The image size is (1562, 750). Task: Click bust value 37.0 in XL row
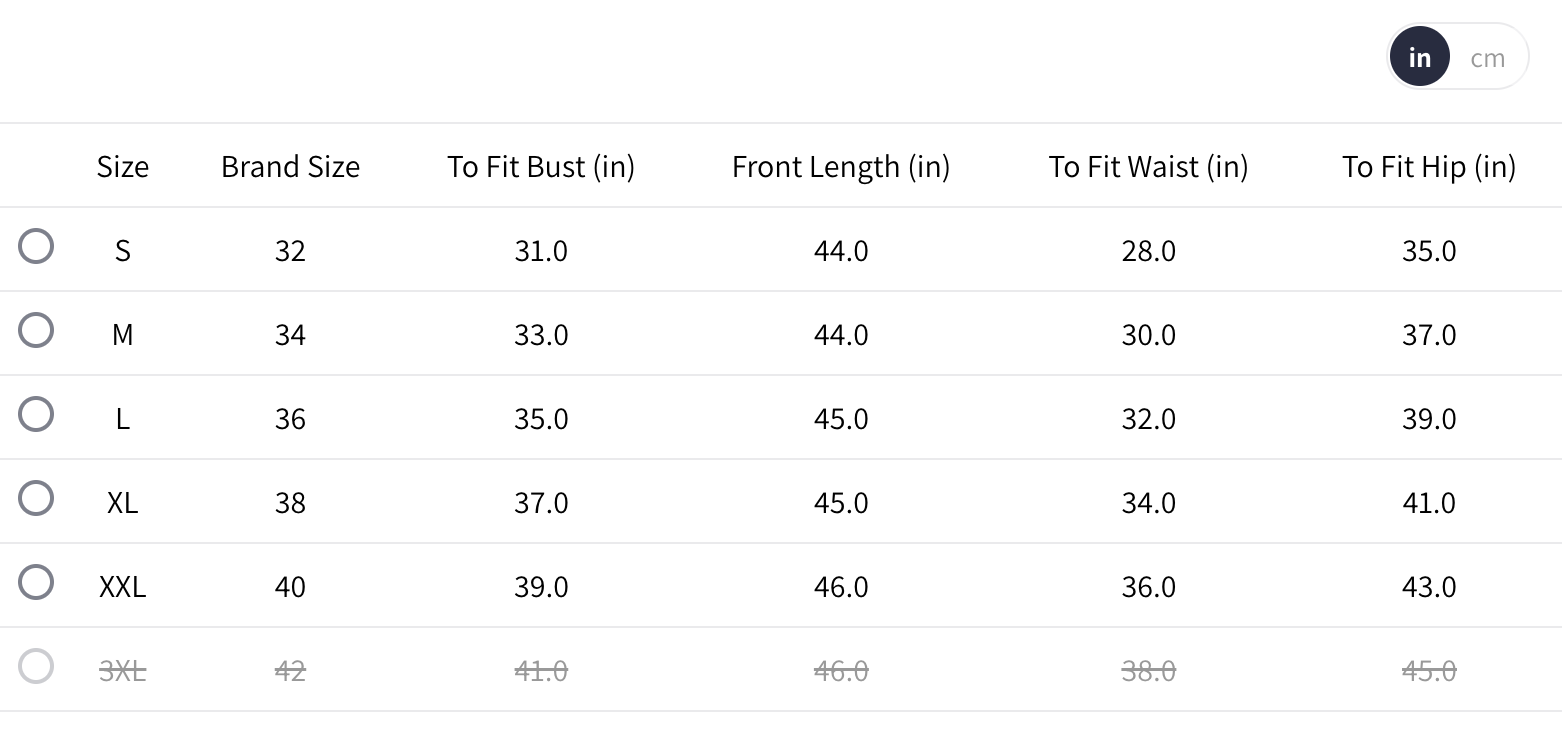[541, 502]
